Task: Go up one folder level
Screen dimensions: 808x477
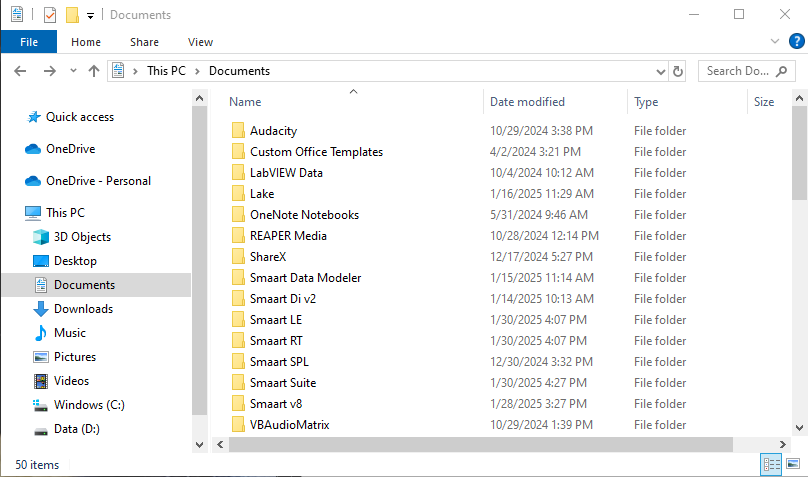Action: (x=94, y=71)
